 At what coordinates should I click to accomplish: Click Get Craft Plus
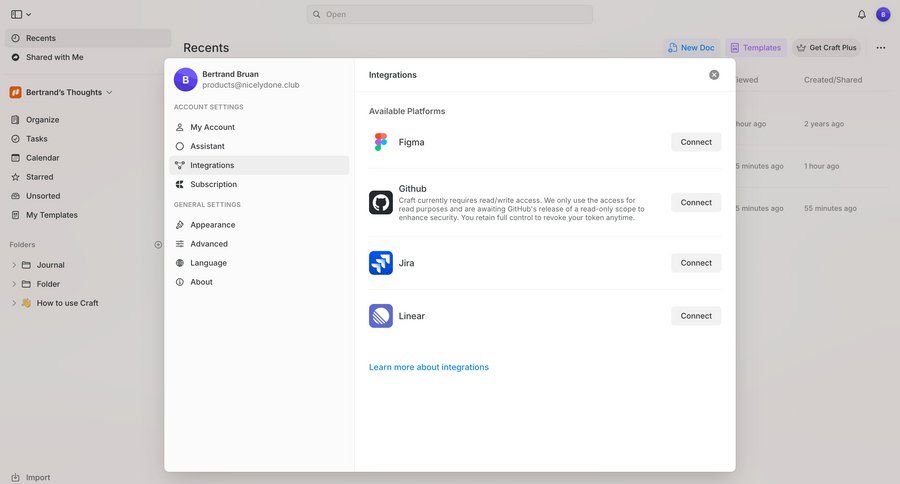pyautogui.click(x=827, y=48)
